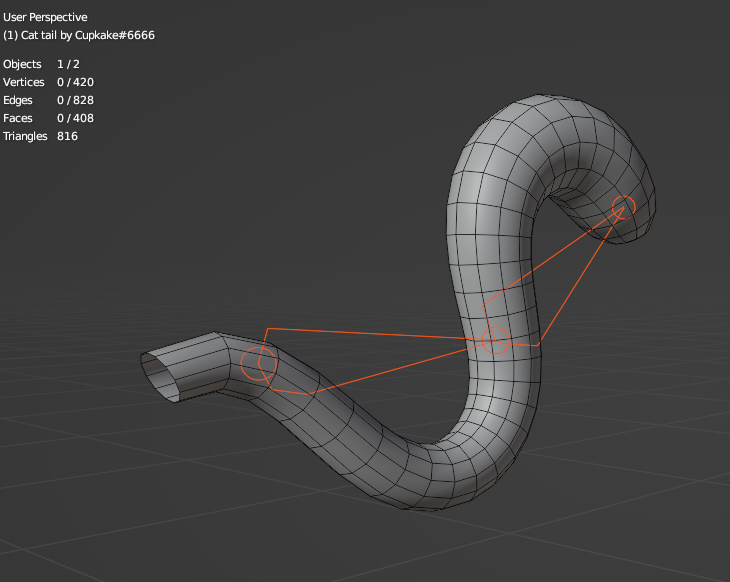Click the "0 / 828" edges count value
The width and height of the screenshot is (730, 582).
pyautogui.click(x=75, y=101)
